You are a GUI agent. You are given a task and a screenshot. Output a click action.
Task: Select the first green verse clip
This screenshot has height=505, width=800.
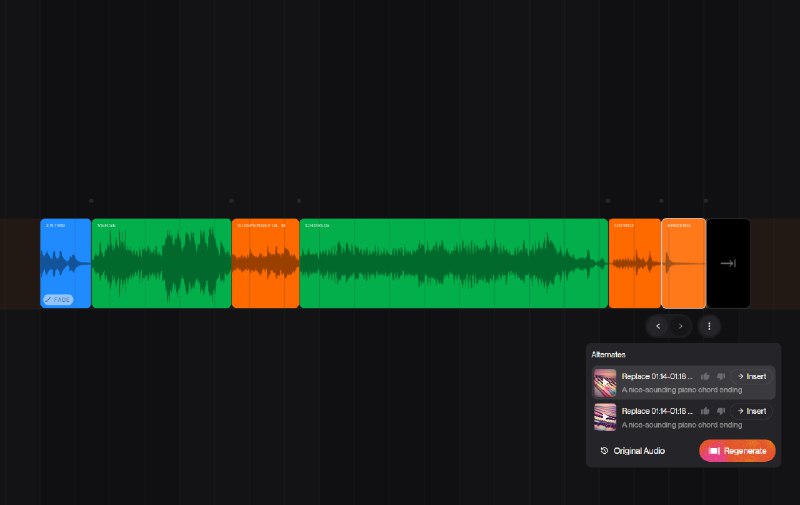(161, 263)
